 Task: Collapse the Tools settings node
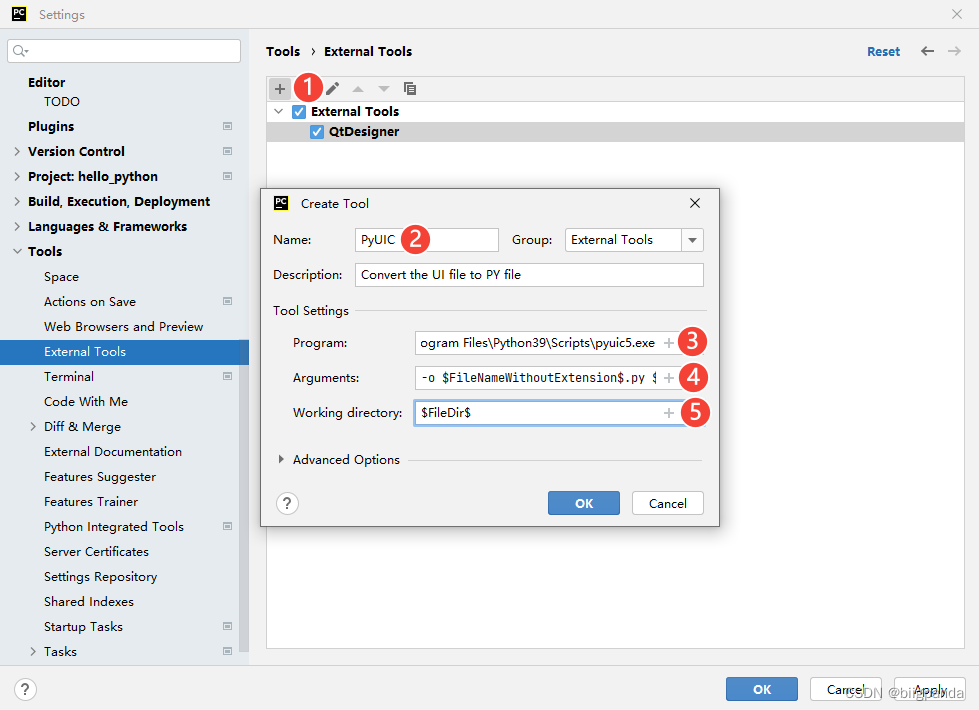pos(17,252)
